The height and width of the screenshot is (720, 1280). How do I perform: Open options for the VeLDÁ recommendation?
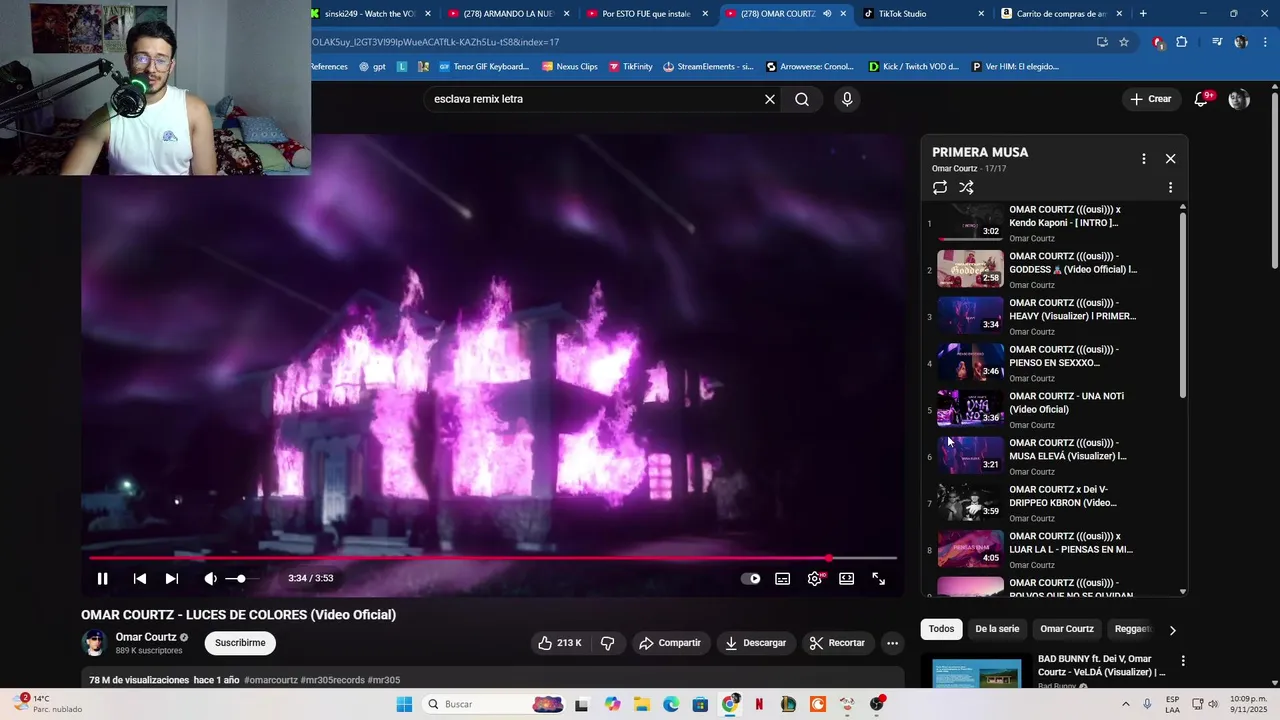pos(1183,661)
